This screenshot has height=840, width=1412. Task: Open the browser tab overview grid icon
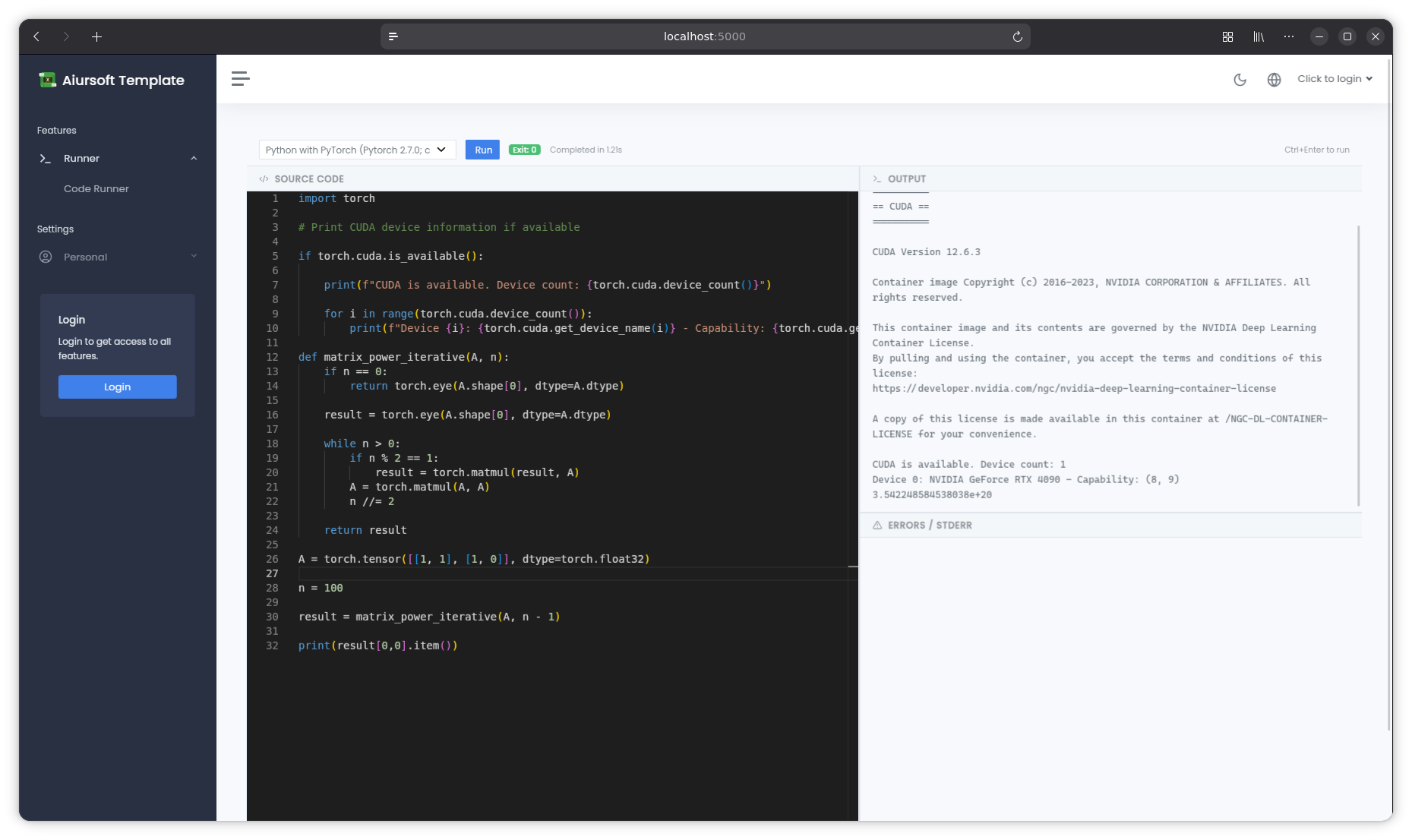[x=1227, y=36]
